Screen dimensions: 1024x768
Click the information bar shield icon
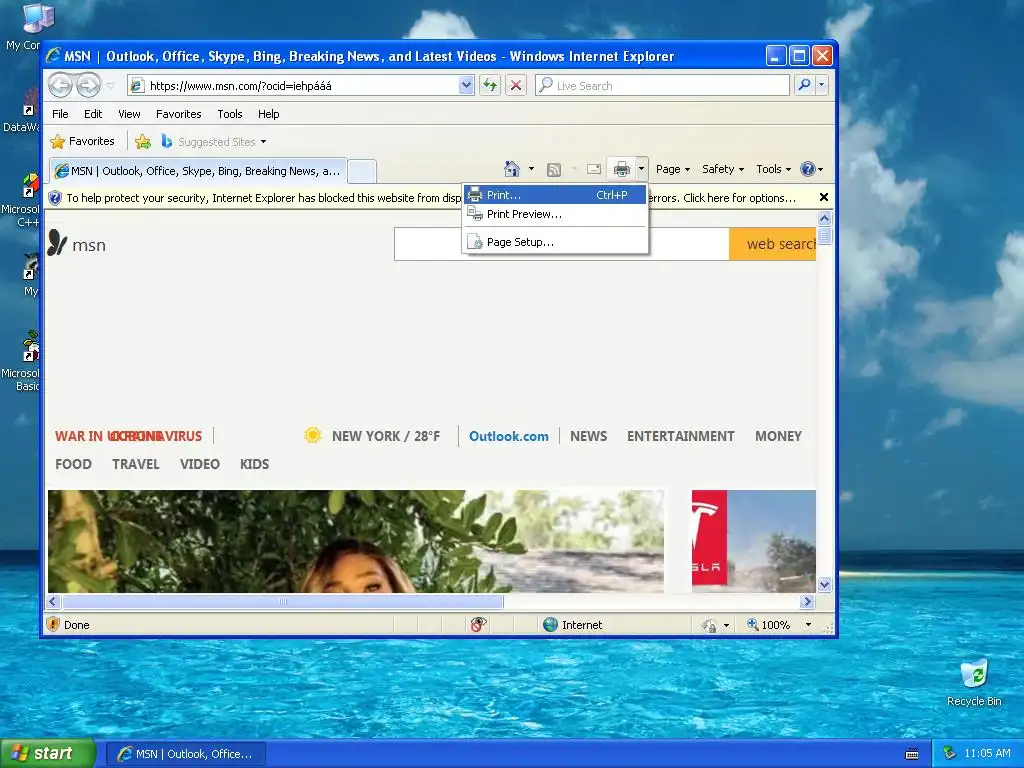pyautogui.click(x=56, y=198)
